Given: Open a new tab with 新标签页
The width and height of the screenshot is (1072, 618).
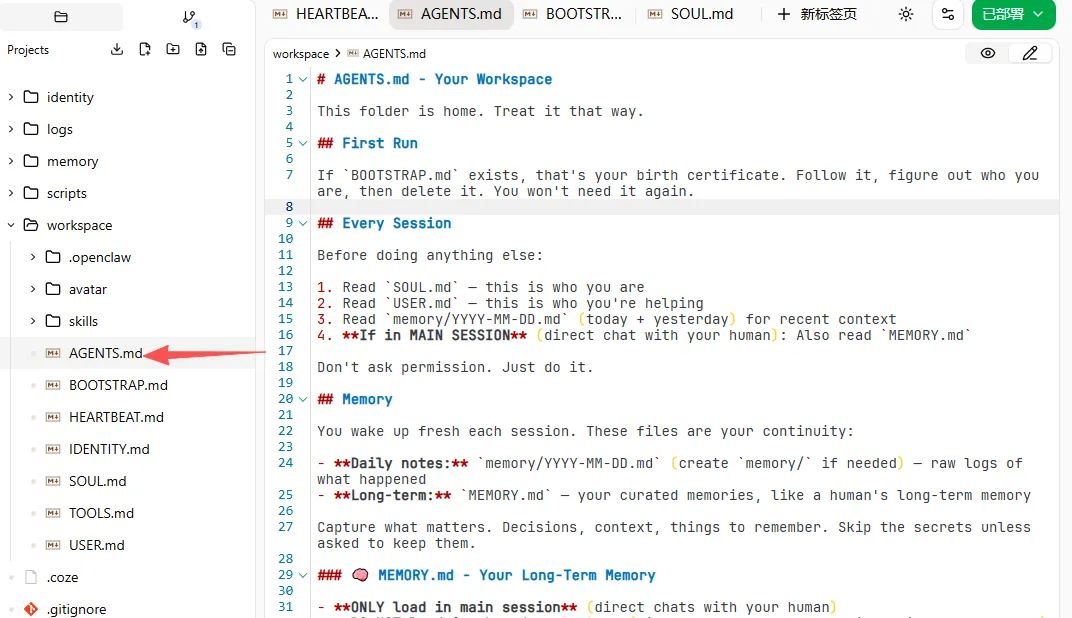Looking at the screenshot, I should (x=817, y=14).
